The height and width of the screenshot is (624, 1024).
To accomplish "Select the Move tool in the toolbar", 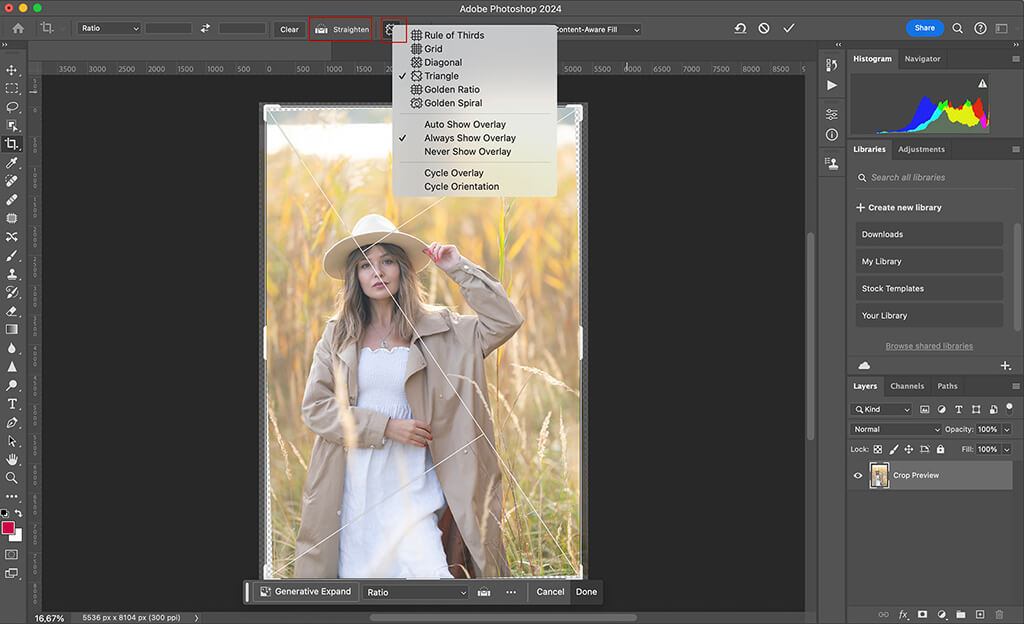I will click(12, 70).
